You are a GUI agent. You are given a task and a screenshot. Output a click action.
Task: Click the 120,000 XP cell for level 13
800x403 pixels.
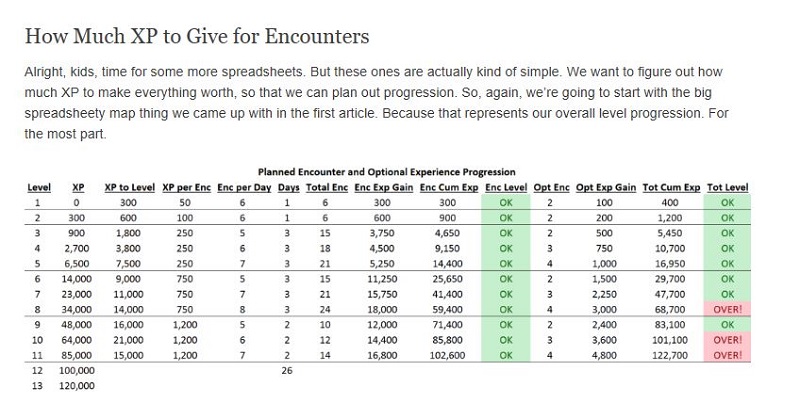(77, 386)
